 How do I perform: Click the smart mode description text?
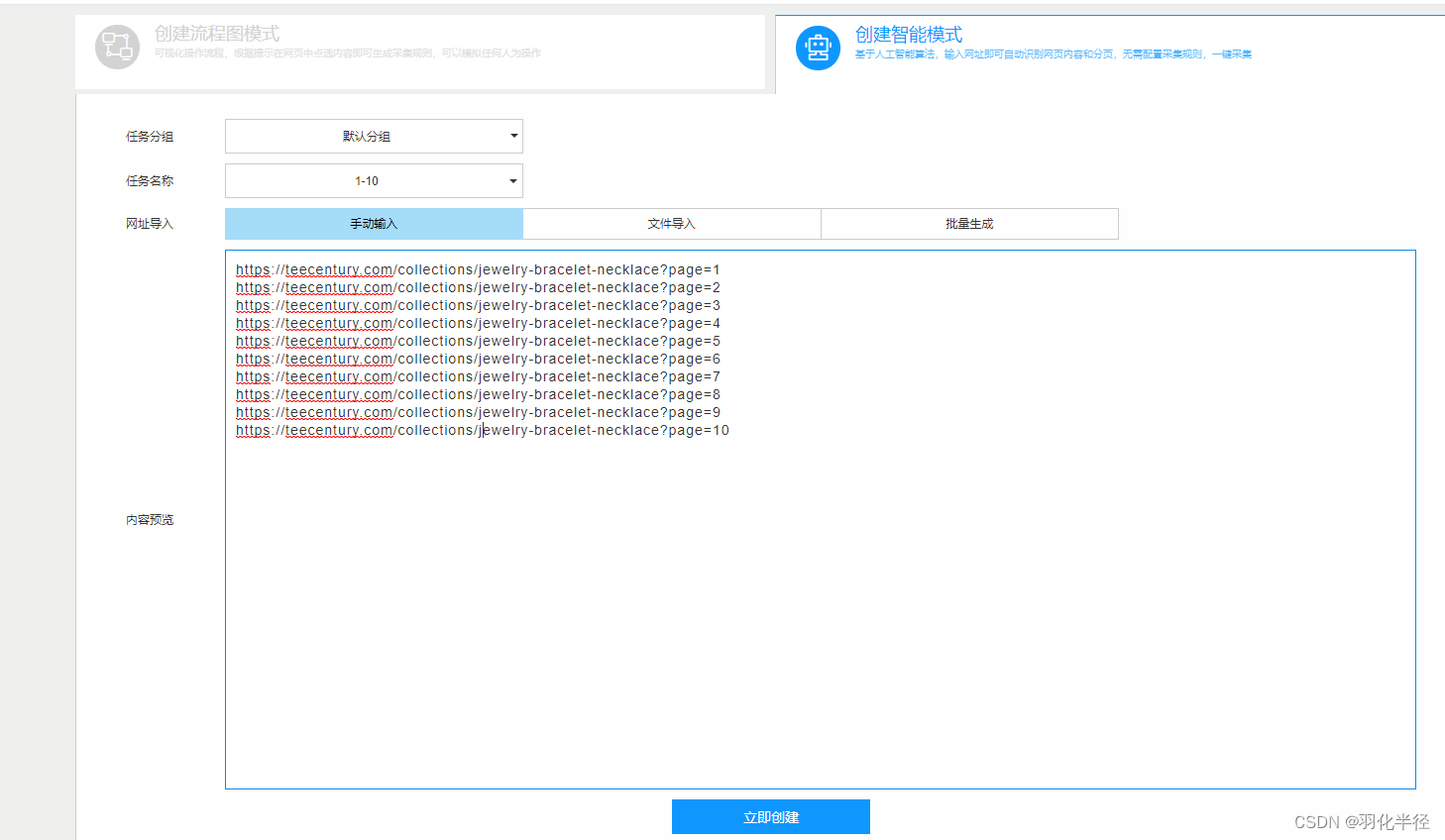(x=1054, y=54)
